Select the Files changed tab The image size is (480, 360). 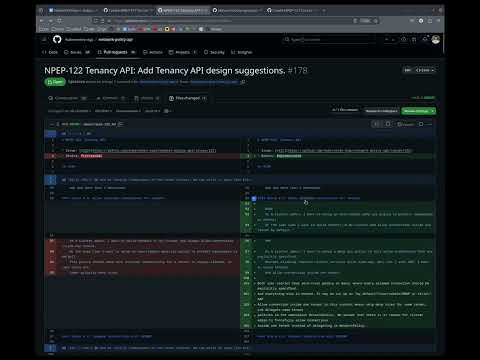pyautogui.click(x=188, y=98)
